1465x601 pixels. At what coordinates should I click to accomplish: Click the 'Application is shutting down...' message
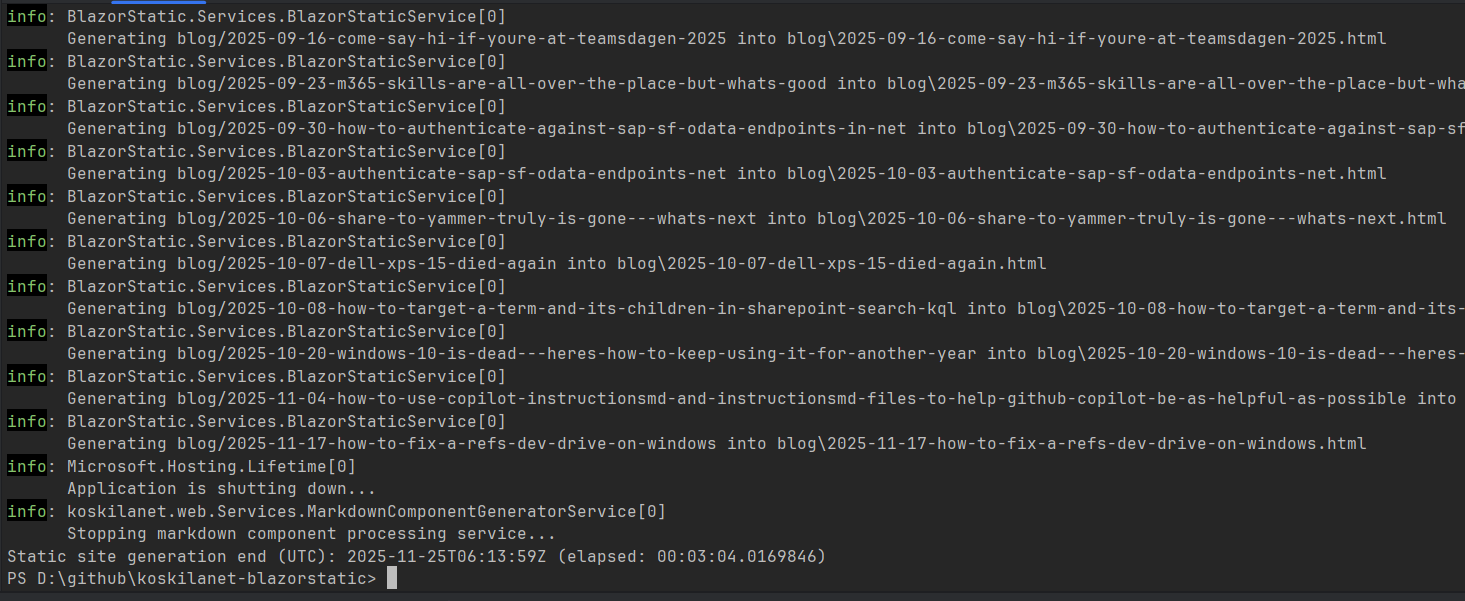[x=221, y=488]
